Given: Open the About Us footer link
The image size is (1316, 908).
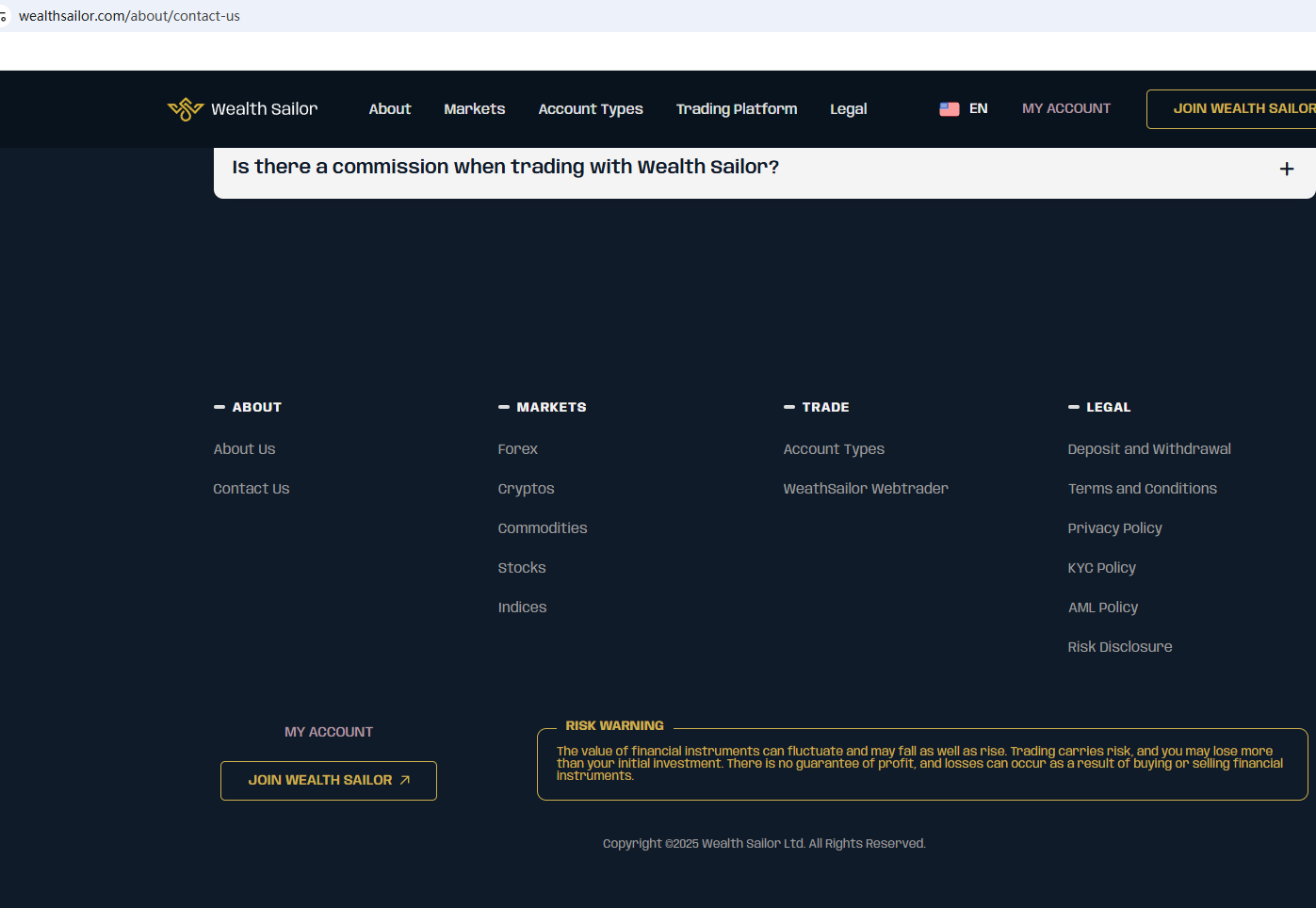Looking at the screenshot, I should 245,449.
